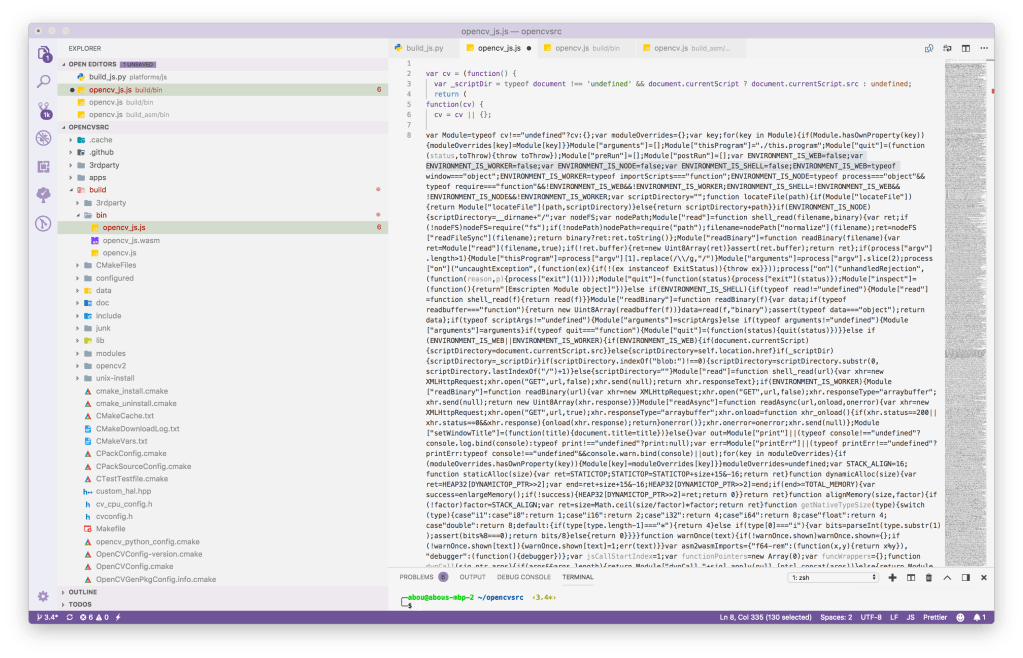Click the Manage gear icon
1023x658 pixels.
pyautogui.click(x=43, y=596)
